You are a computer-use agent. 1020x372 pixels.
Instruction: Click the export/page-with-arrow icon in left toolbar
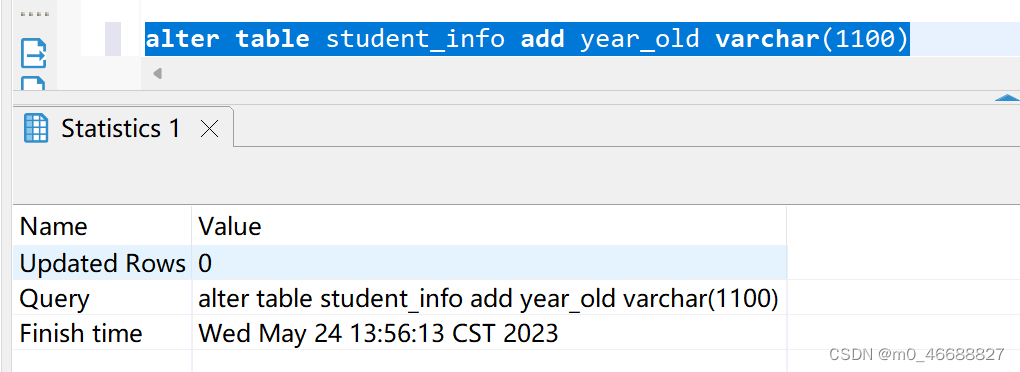tap(33, 54)
